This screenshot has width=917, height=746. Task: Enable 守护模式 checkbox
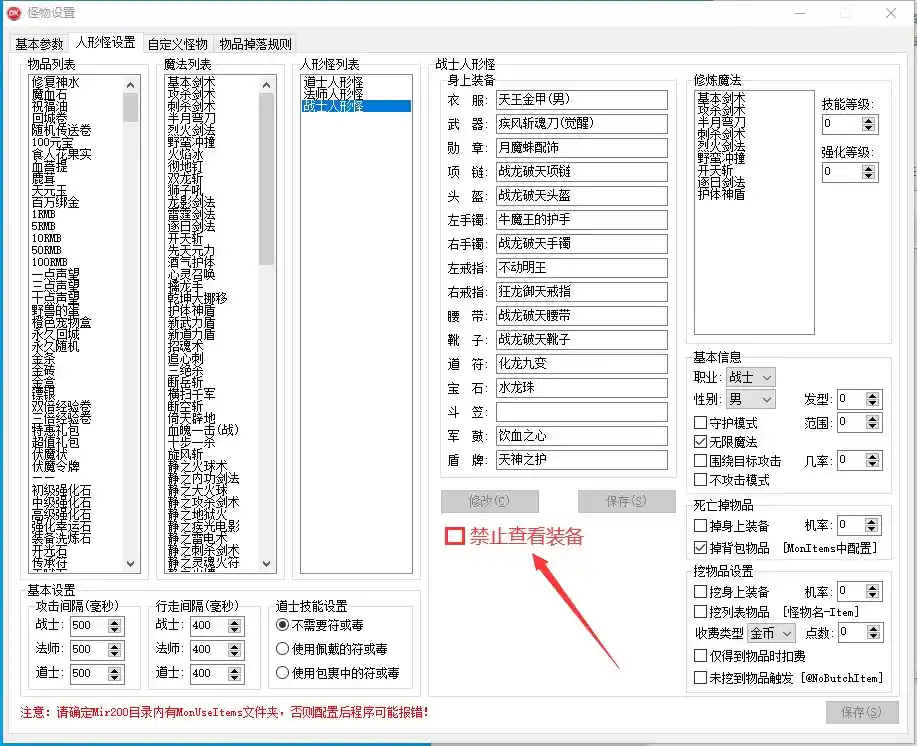(700, 422)
